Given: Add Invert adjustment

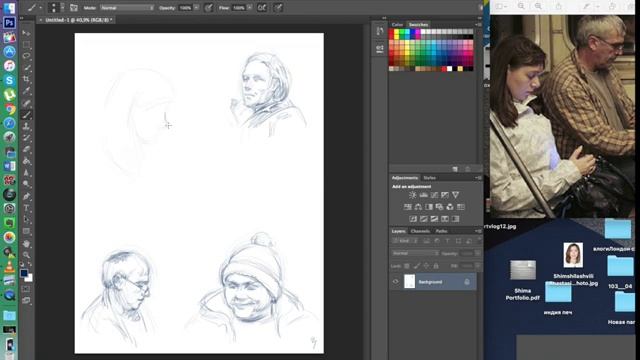Looking at the screenshot, I should [x=413, y=219].
